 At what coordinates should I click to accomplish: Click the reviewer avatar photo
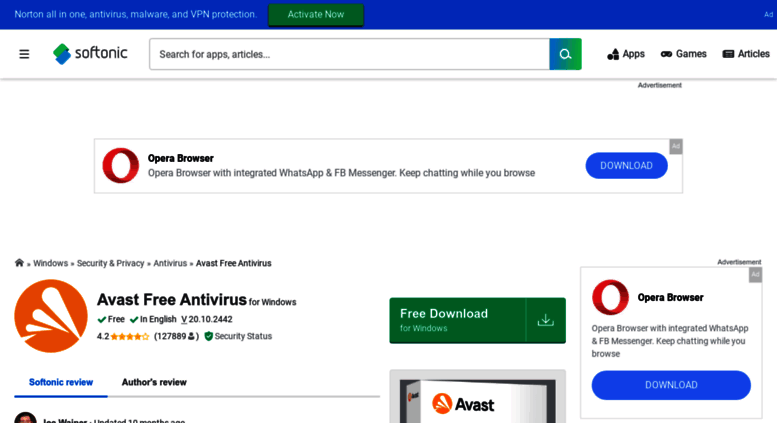(x=25, y=417)
